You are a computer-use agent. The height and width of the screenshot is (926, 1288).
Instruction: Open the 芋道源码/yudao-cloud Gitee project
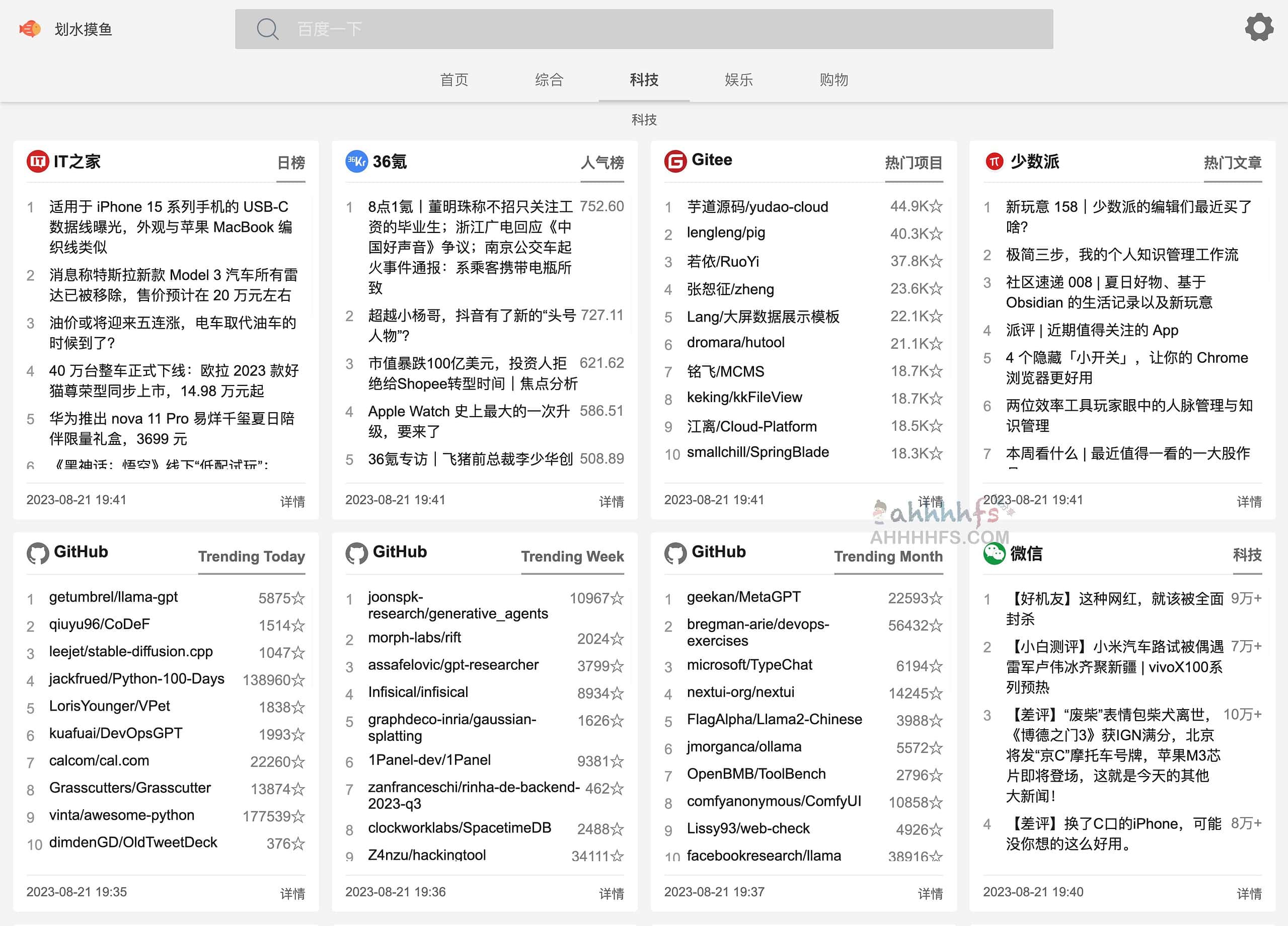(x=757, y=207)
